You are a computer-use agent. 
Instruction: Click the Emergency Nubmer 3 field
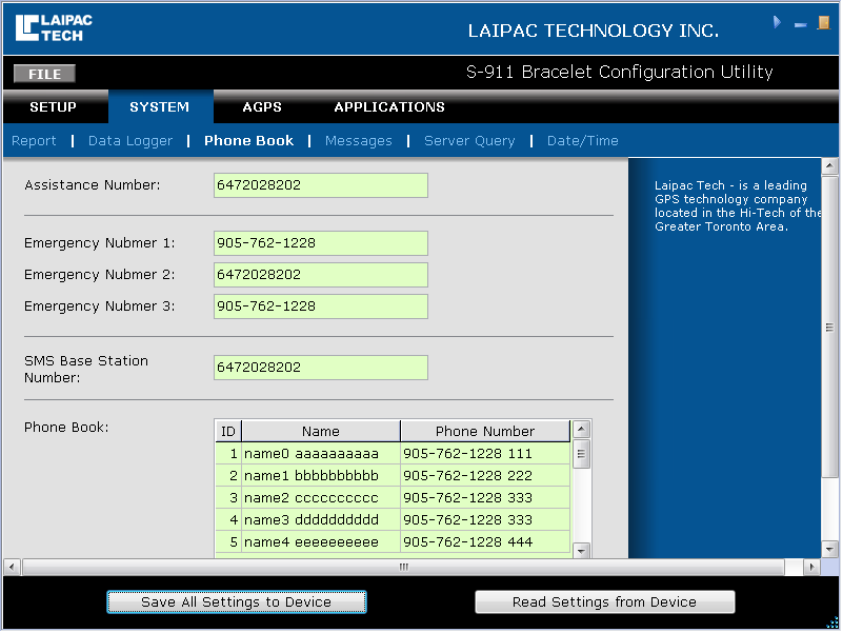coord(321,307)
